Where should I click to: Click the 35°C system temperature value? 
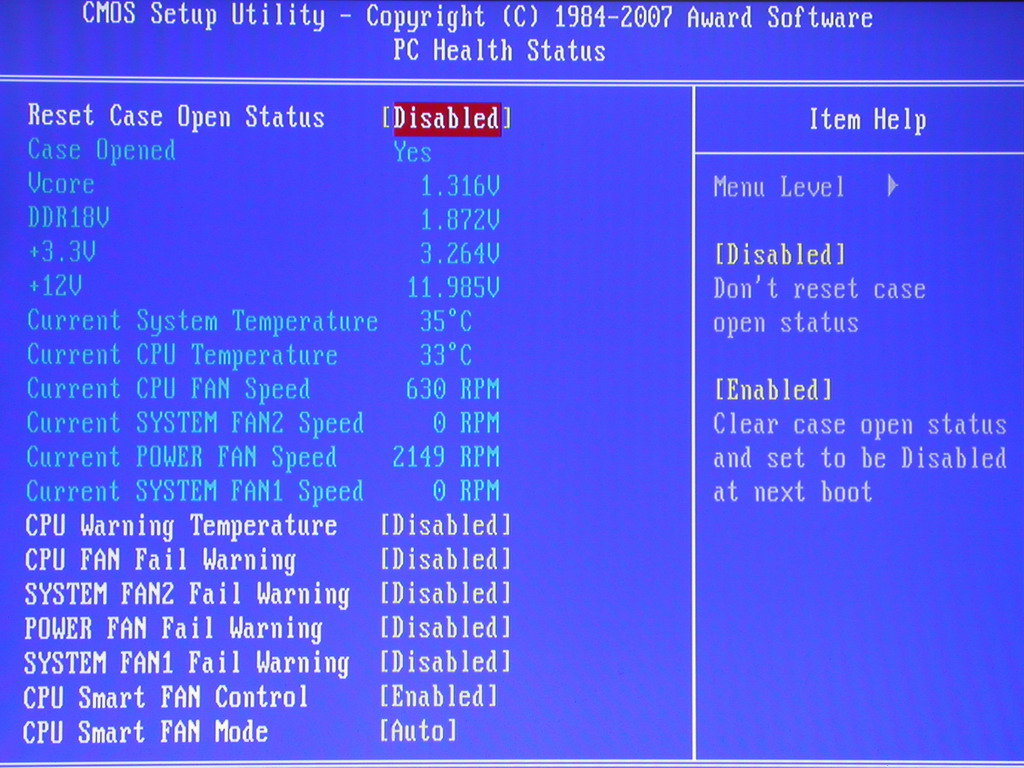tap(445, 321)
